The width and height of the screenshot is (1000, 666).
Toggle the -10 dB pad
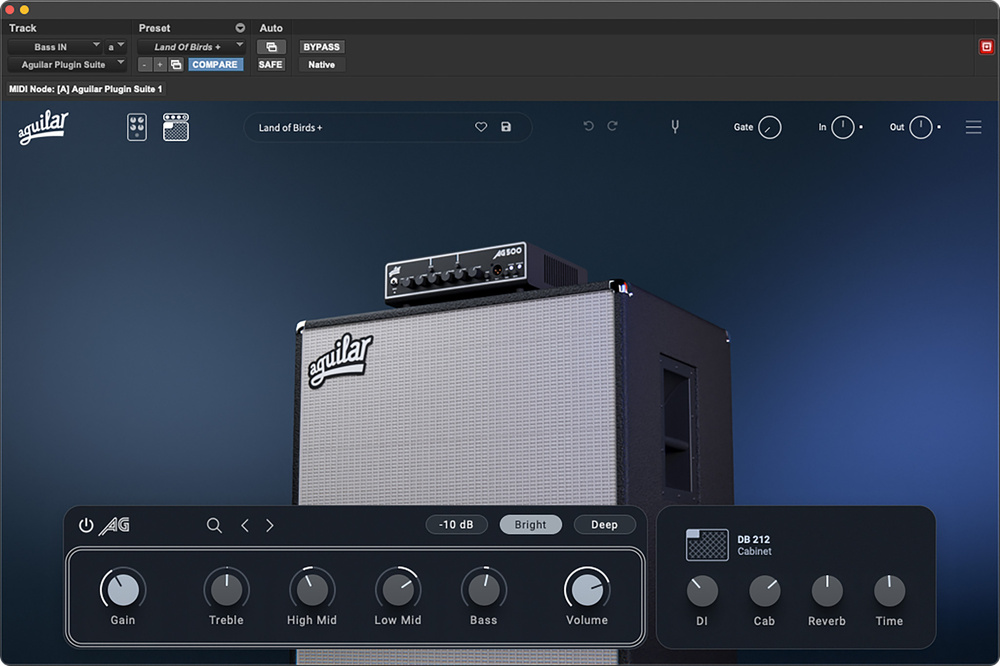457,524
